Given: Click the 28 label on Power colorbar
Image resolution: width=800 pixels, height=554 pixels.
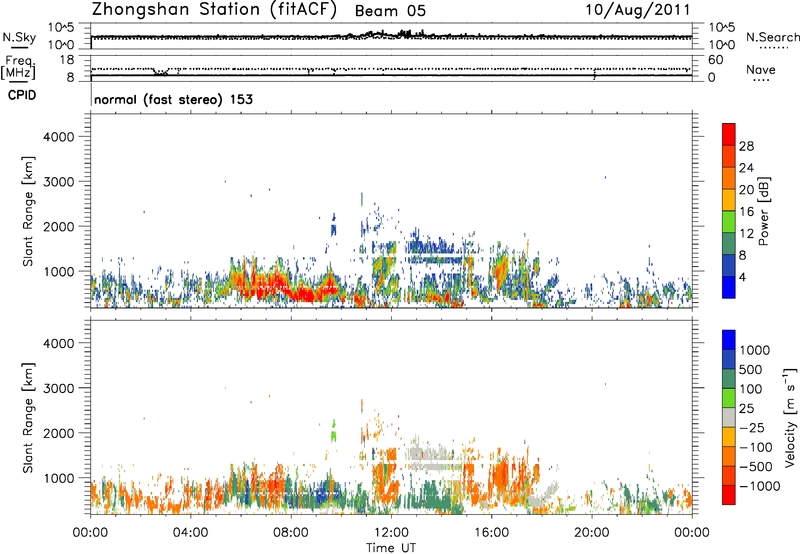Looking at the screenshot, I should 746,146.
